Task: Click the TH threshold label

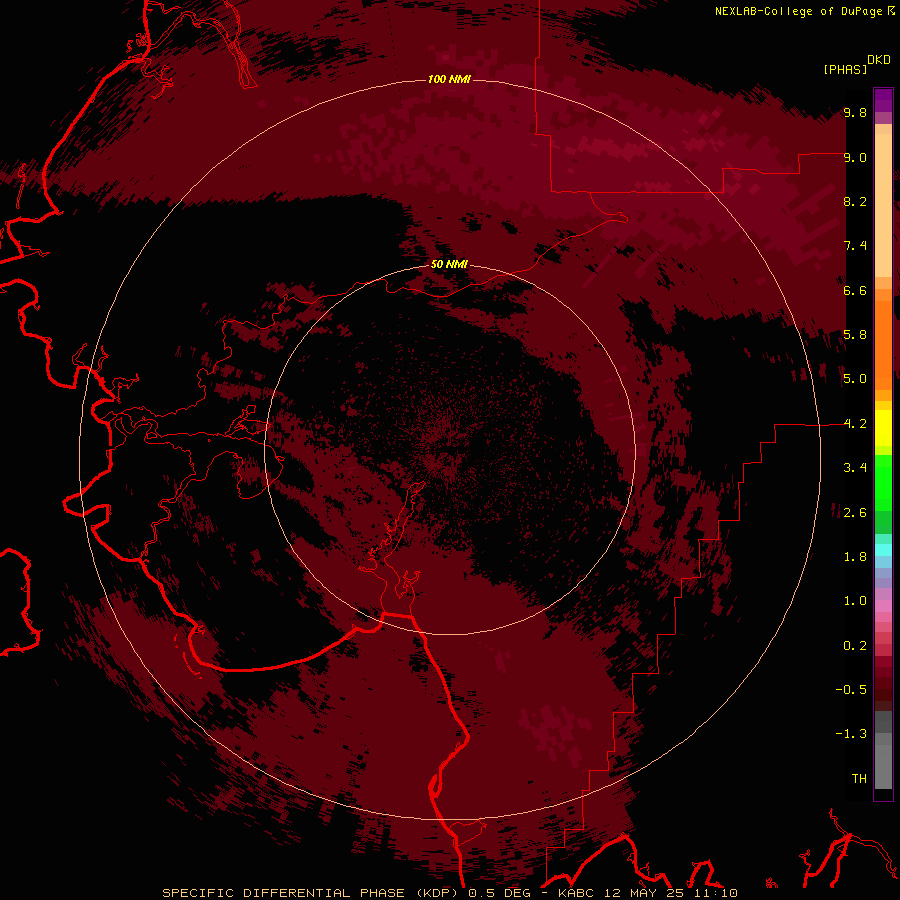Action: coord(859,779)
